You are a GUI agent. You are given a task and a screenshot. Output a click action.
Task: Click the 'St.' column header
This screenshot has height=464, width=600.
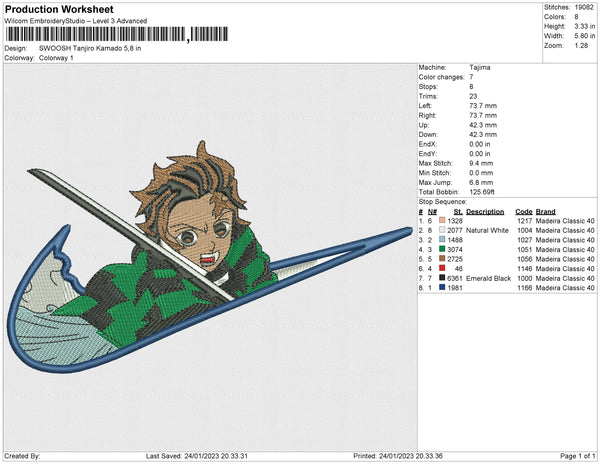tap(458, 212)
